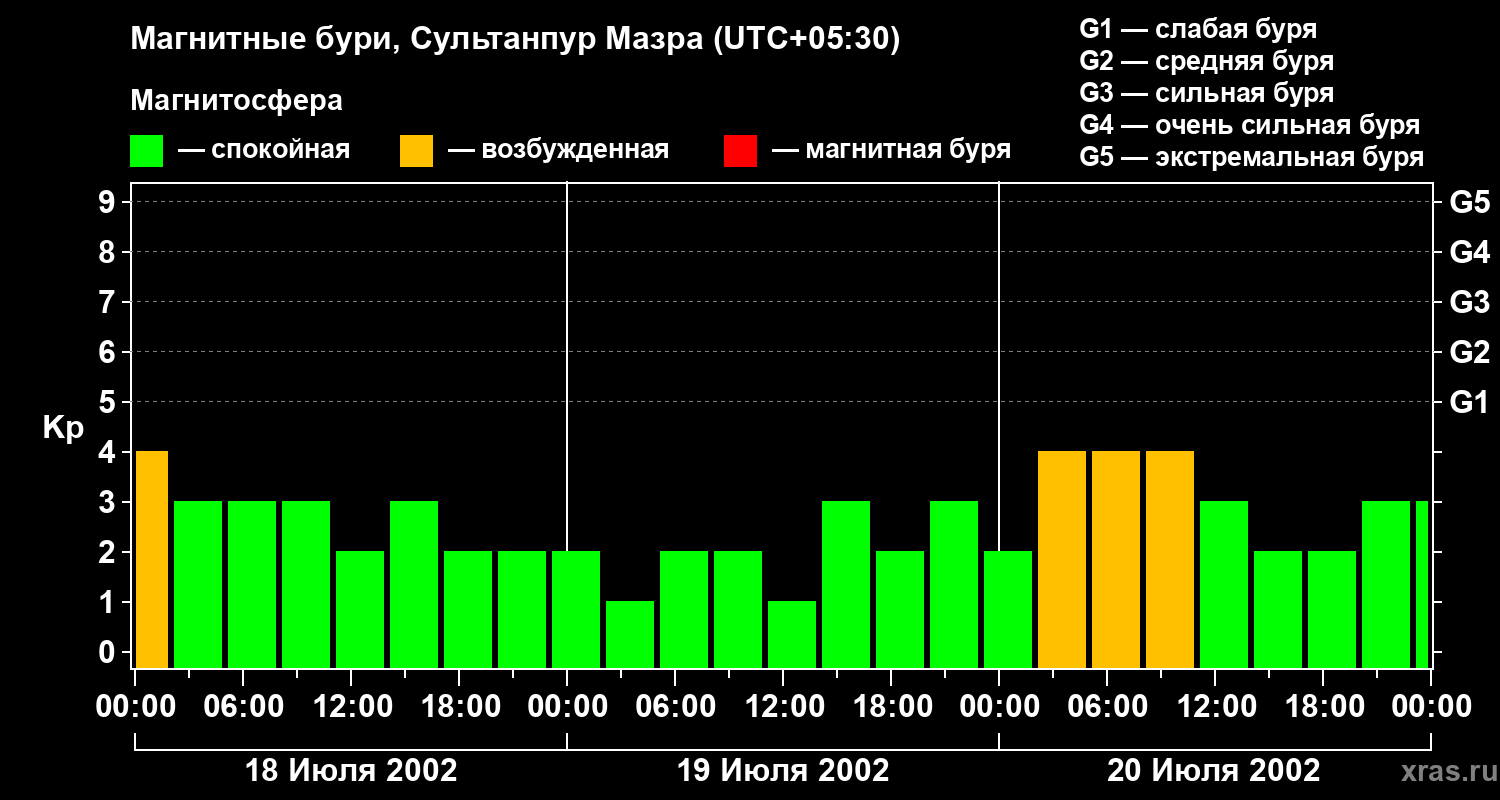The width and height of the screenshot is (1500, 800).
Task: Click the right-axis label 'G3'
Action: point(1469,303)
